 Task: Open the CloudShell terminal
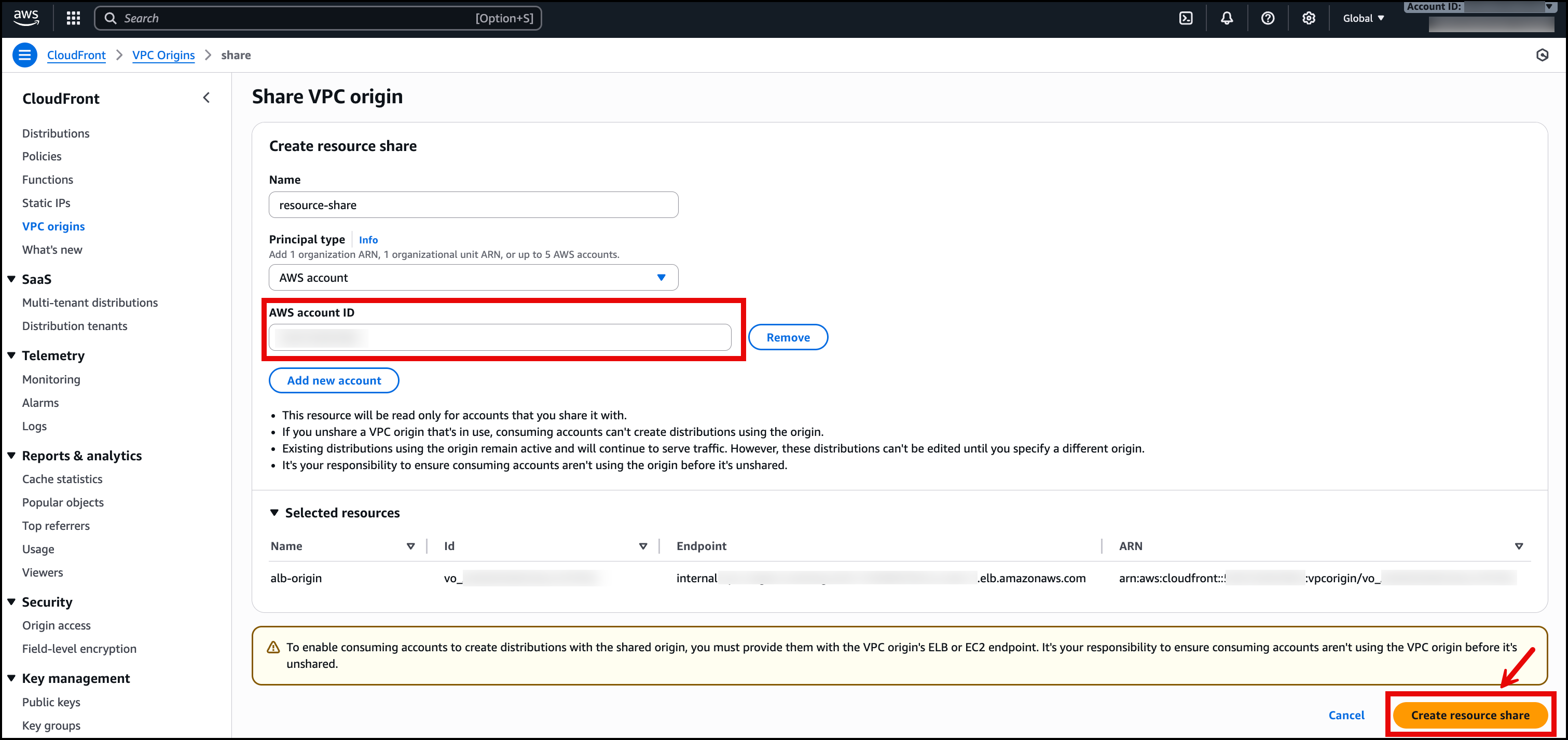tap(1186, 18)
